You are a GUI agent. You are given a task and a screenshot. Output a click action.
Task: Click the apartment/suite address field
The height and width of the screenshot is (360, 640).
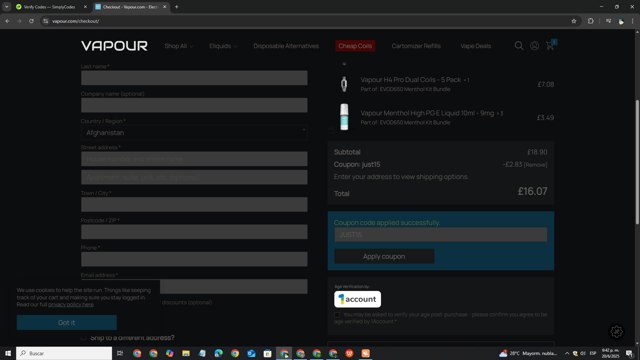click(194, 177)
